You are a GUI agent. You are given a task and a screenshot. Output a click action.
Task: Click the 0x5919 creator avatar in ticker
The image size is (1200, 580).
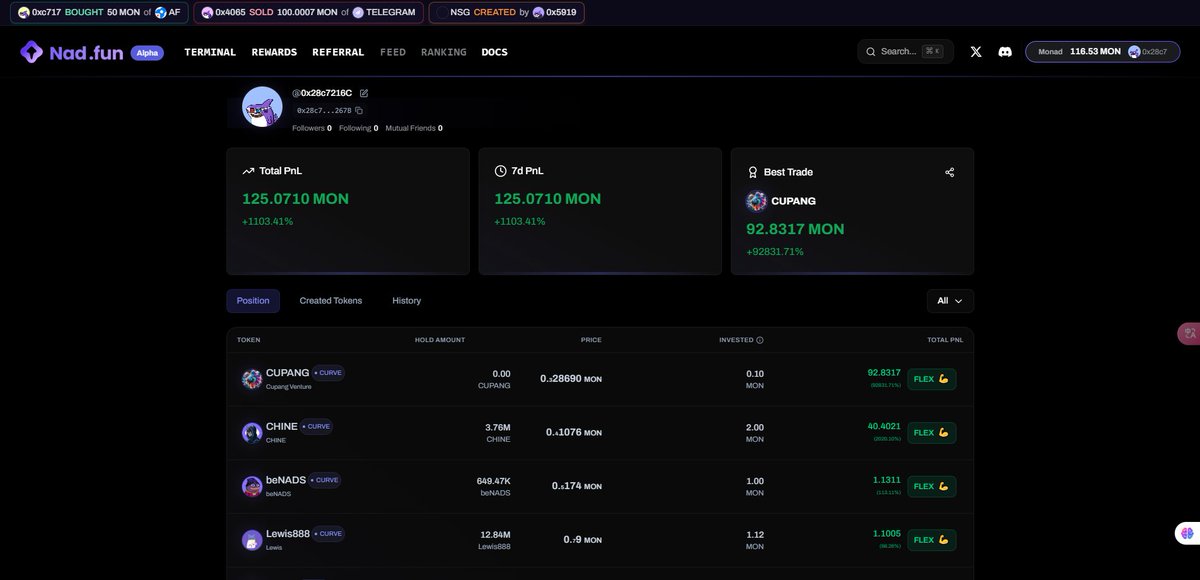(538, 13)
